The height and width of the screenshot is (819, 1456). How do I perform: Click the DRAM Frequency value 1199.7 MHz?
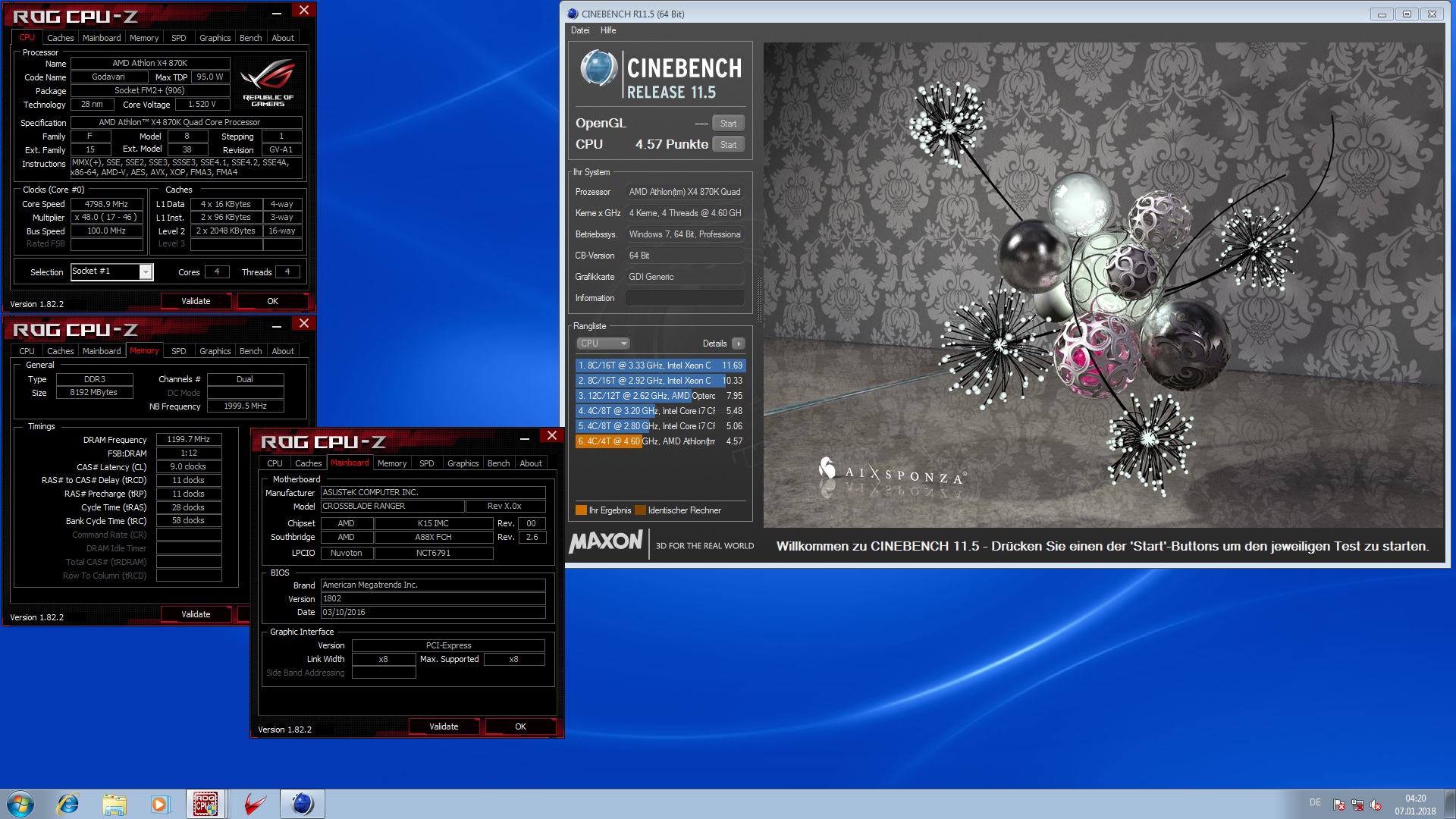189,439
